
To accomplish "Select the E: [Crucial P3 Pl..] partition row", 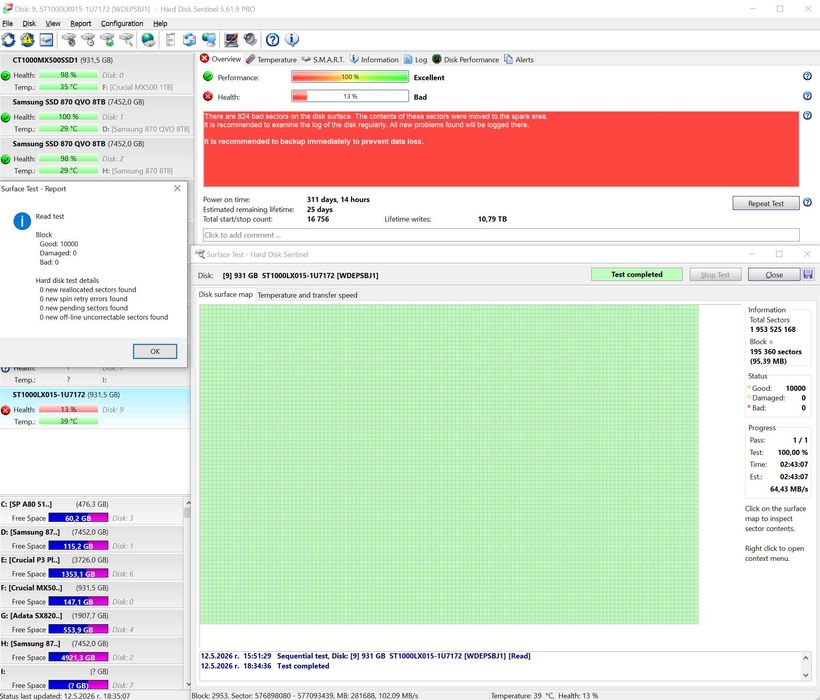I will pyautogui.click(x=92, y=567).
